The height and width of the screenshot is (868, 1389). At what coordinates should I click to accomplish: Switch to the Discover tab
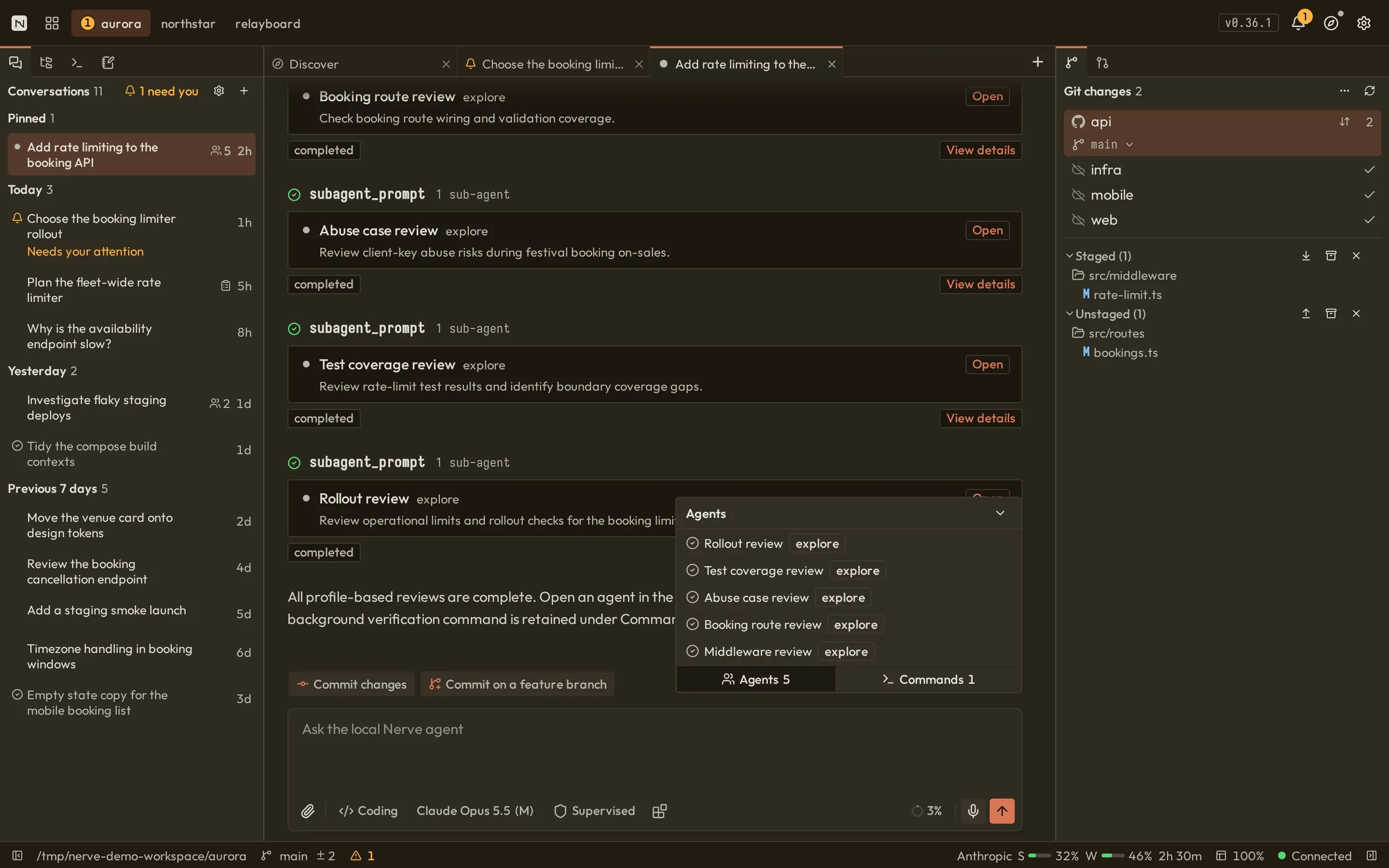pos(361,64)
